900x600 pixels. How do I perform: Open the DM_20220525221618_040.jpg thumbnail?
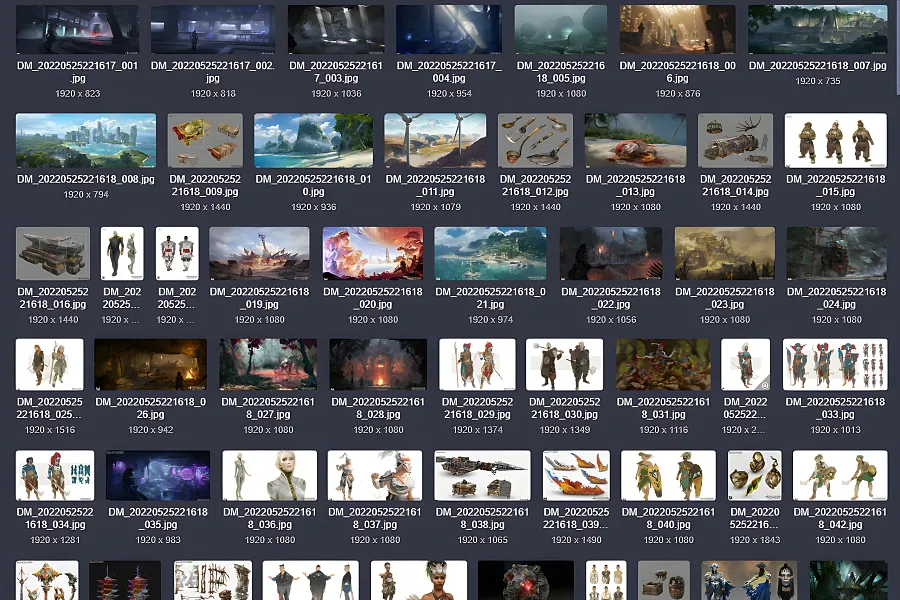point(669,475)
